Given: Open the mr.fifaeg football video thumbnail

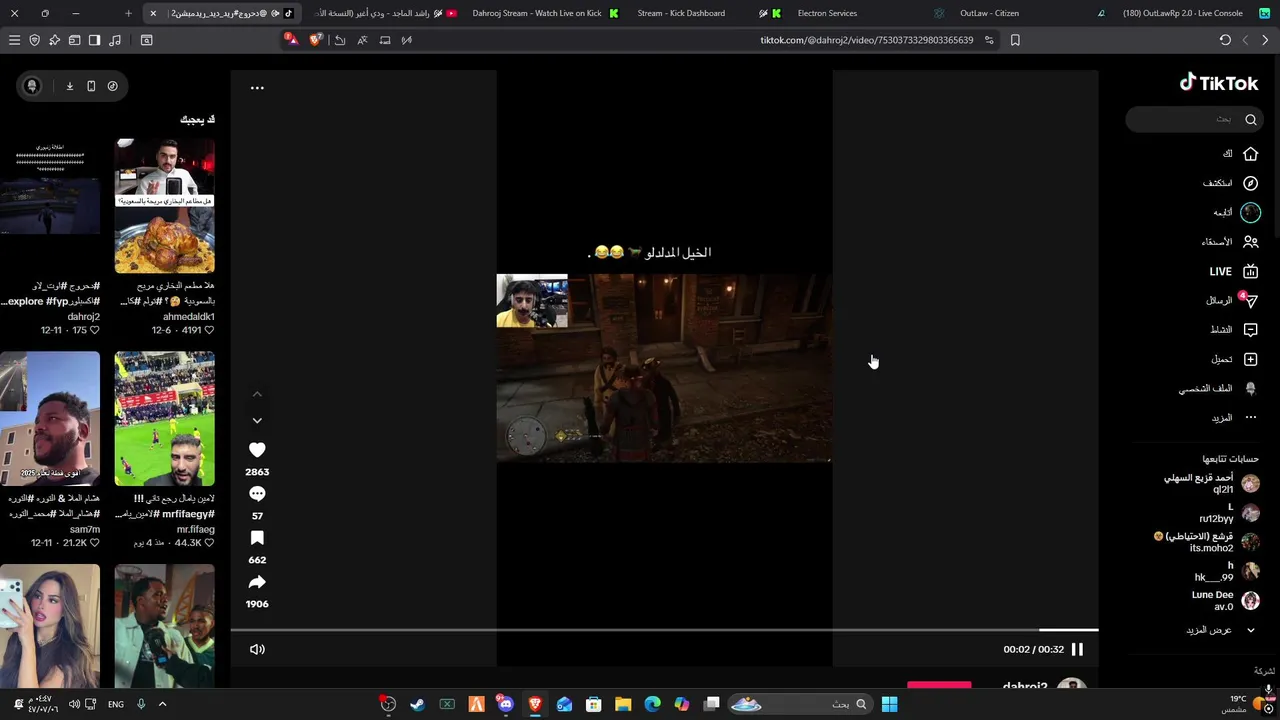Looking at the screenshot, I should coord(164,418).
